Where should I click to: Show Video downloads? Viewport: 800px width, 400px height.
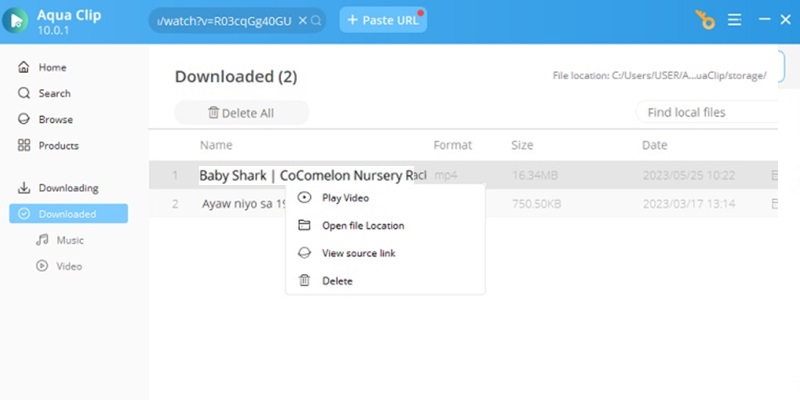pyautogui.click(x=68, y=266)
